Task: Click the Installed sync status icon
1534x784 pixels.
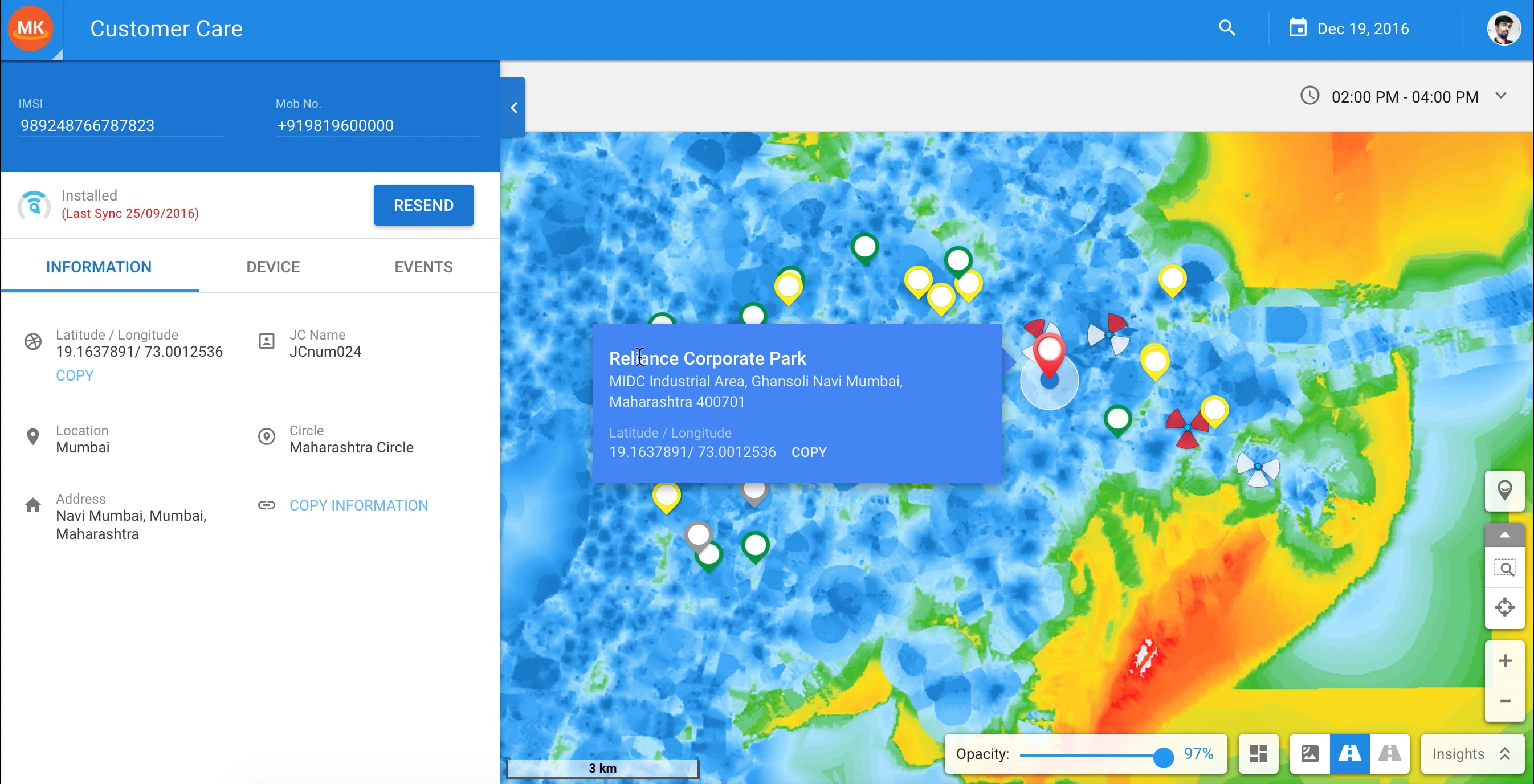Action: pyautogui.click(x=34, y=205)
